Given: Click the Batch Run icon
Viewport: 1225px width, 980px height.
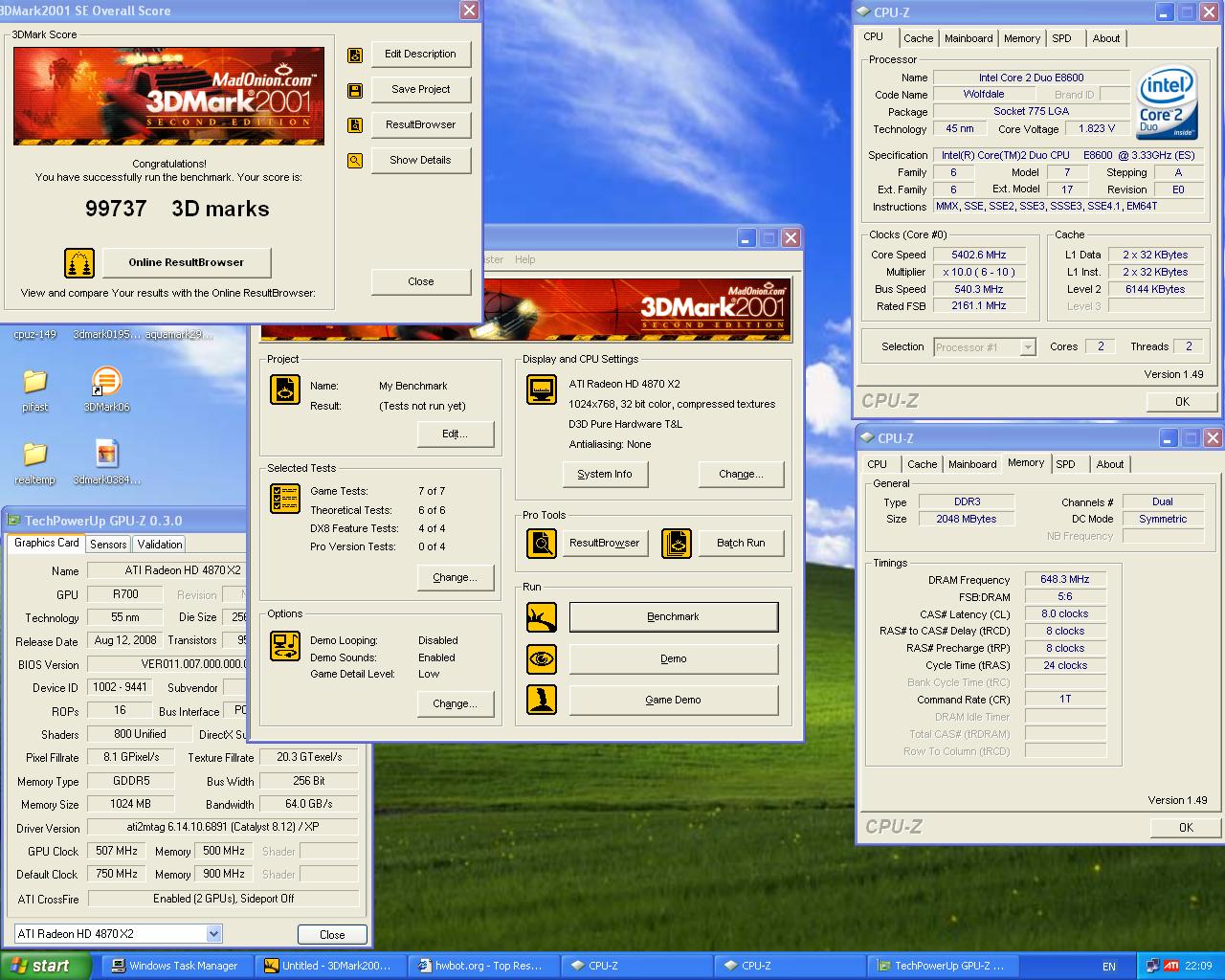Looking at the screenshot, I should pos(677,544).
